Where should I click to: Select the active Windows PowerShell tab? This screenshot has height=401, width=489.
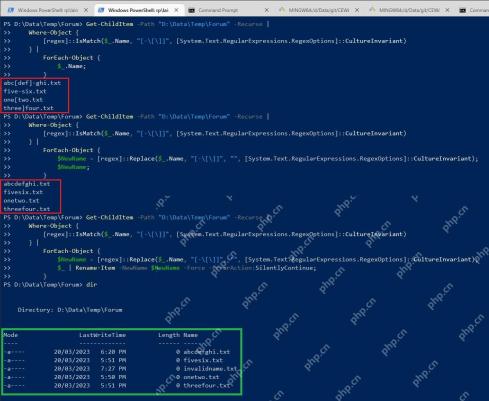tap(138, 10)
